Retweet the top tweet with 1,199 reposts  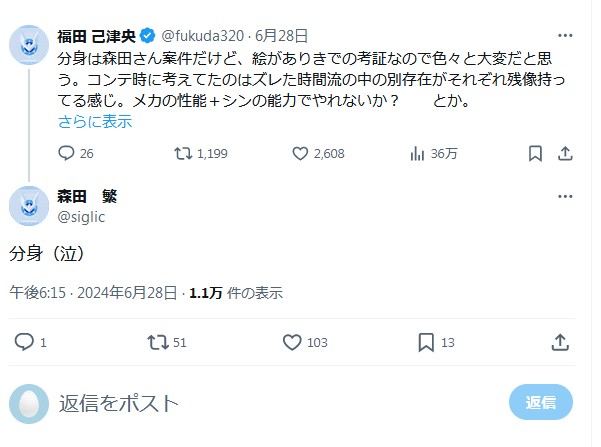pos(184,153)
